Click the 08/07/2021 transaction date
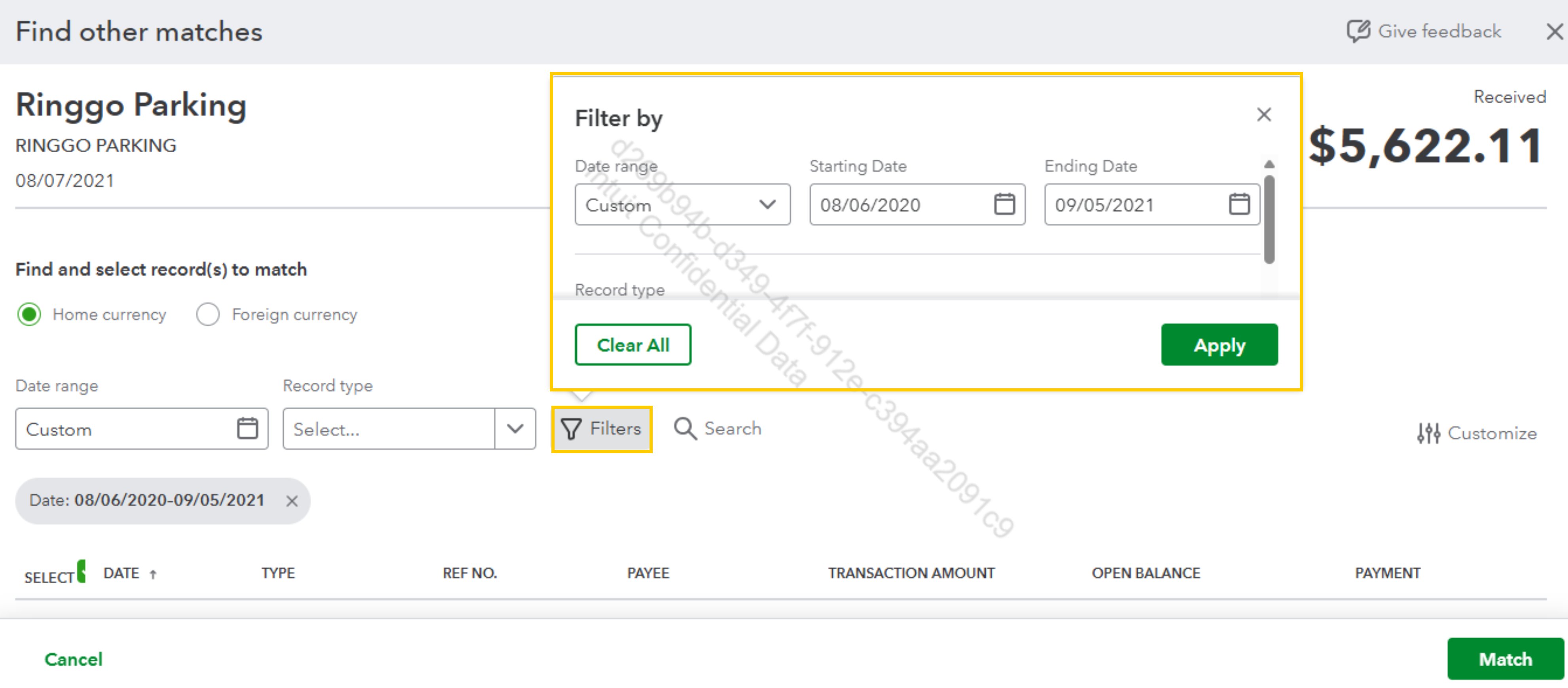 tap(64, 181)
